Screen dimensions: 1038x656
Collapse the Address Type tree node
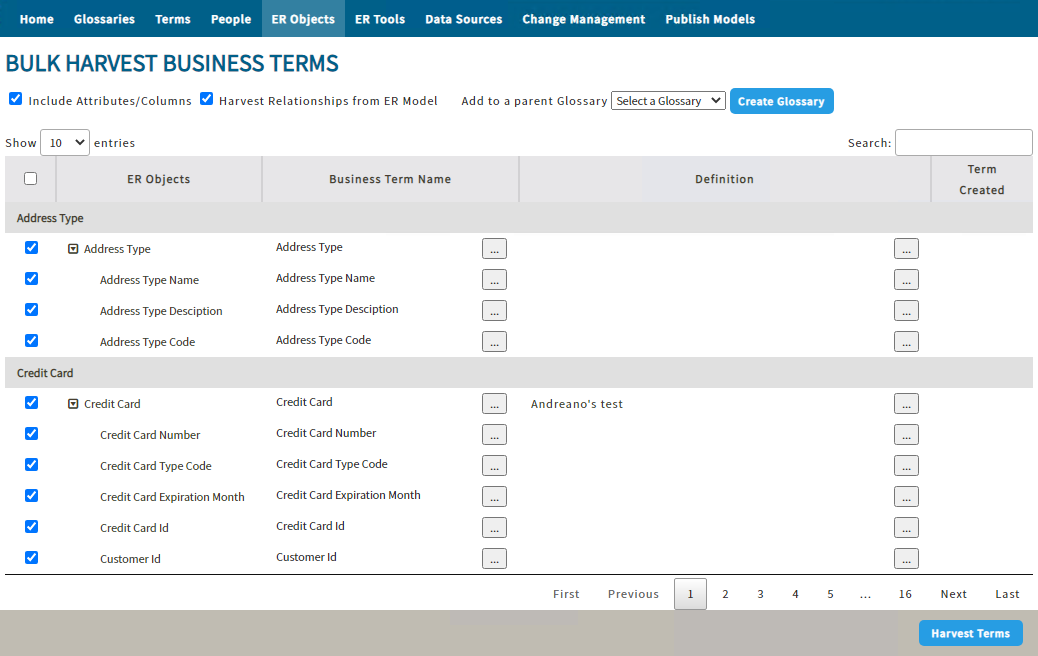click(73, 249)
